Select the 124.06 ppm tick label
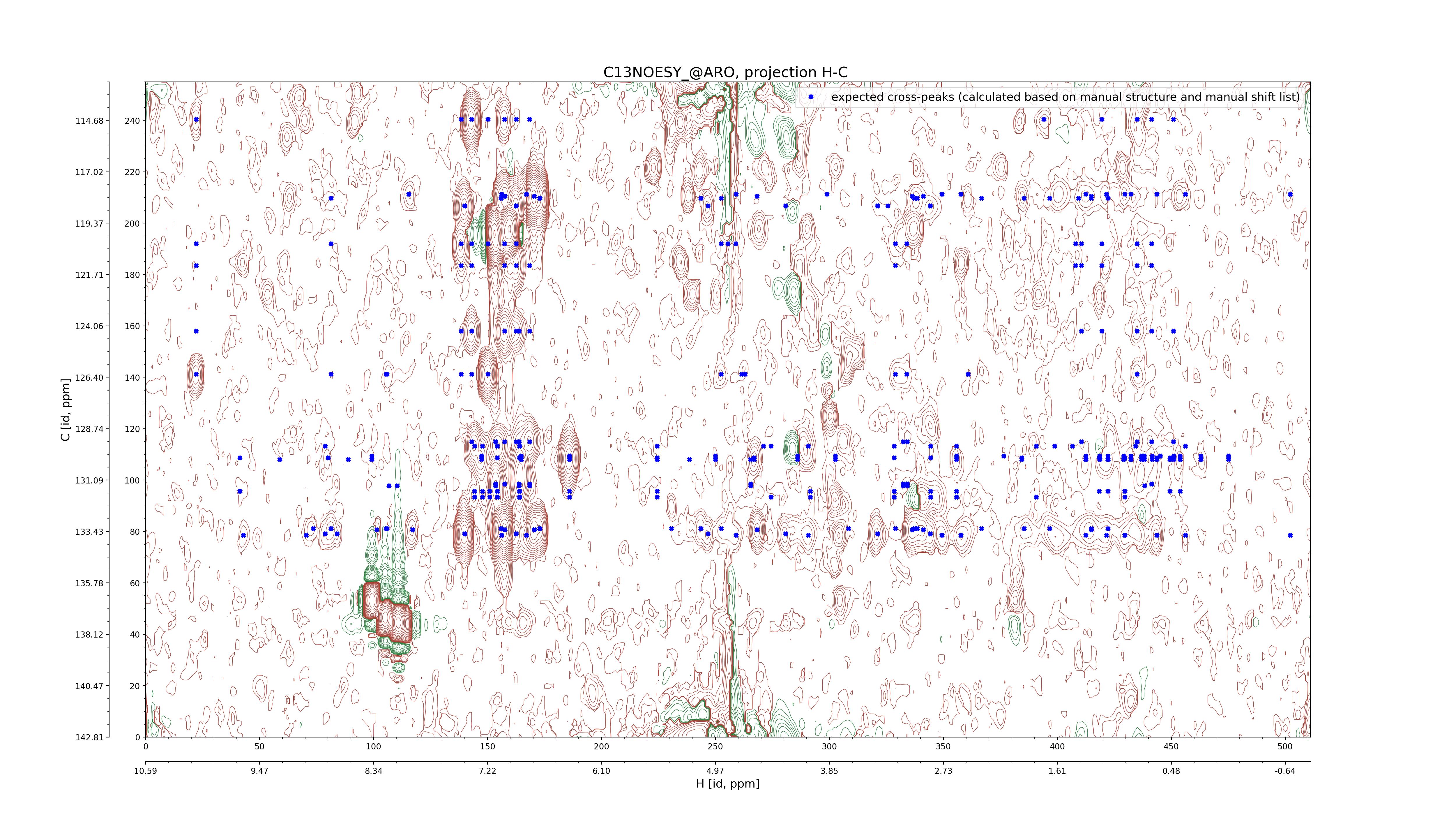Screen dimensions: 1456x819 point(89,326)
